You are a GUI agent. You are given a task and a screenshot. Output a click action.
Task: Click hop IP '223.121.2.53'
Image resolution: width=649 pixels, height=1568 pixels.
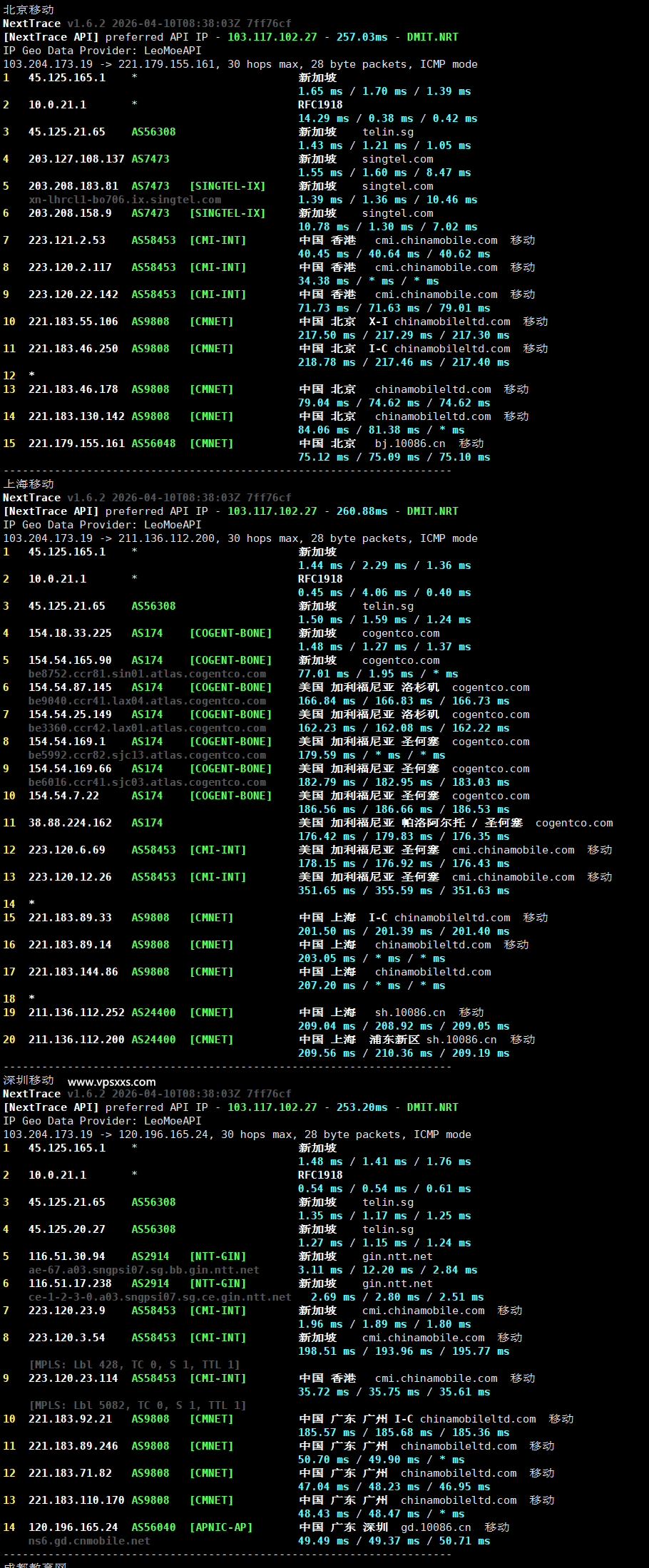click(x=67, y=240)
